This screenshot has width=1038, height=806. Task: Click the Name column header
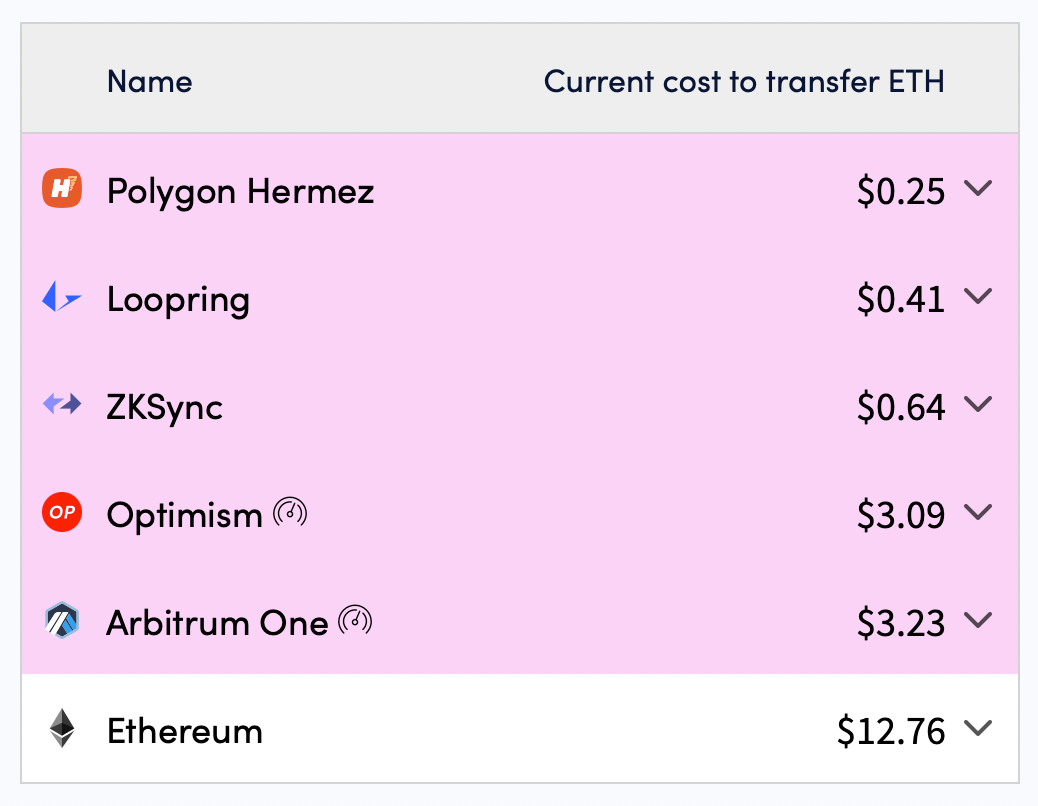[149, 81]
